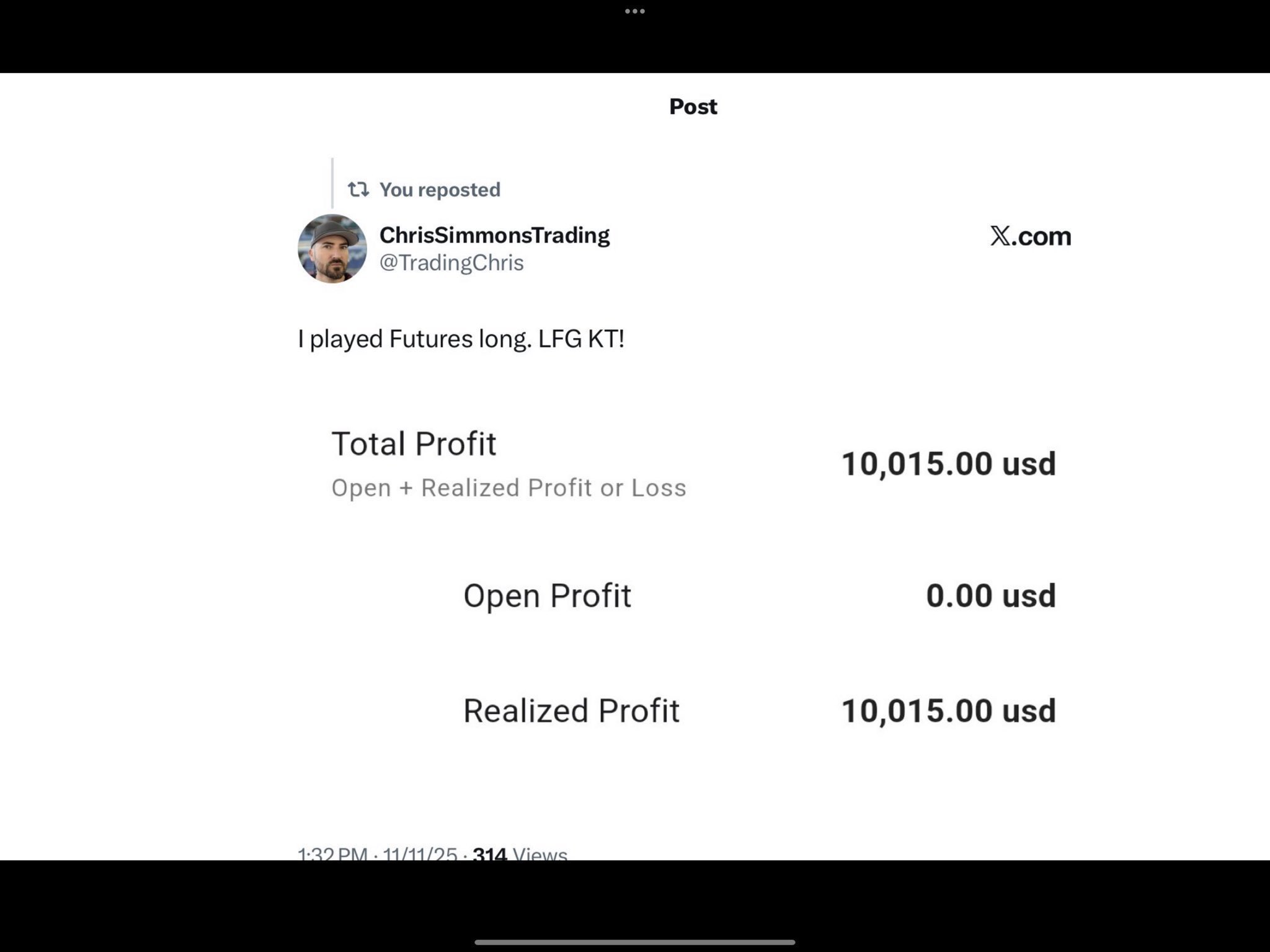Click 'Open + Realized Profit or Loss' subtitle
The width and height of the screenshot is (1270, 952).
pos(508,487)
